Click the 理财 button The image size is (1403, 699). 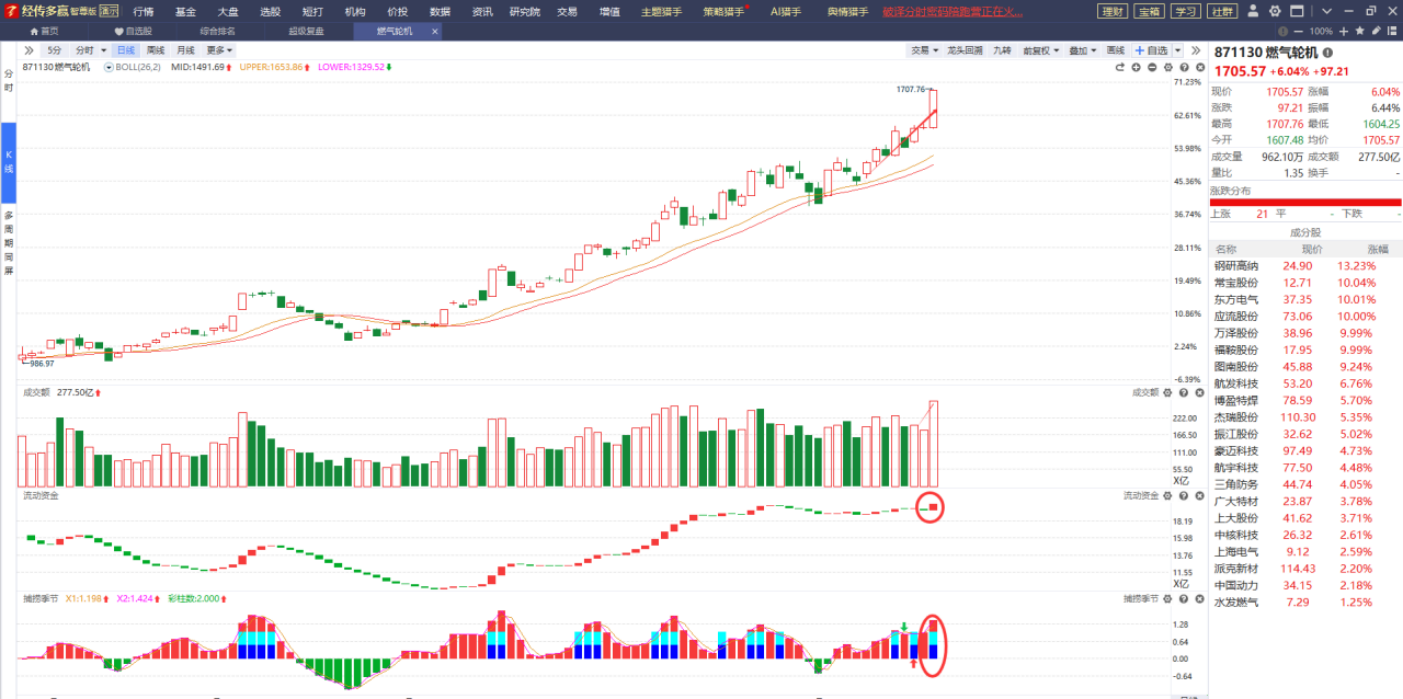pos(1111,12)
